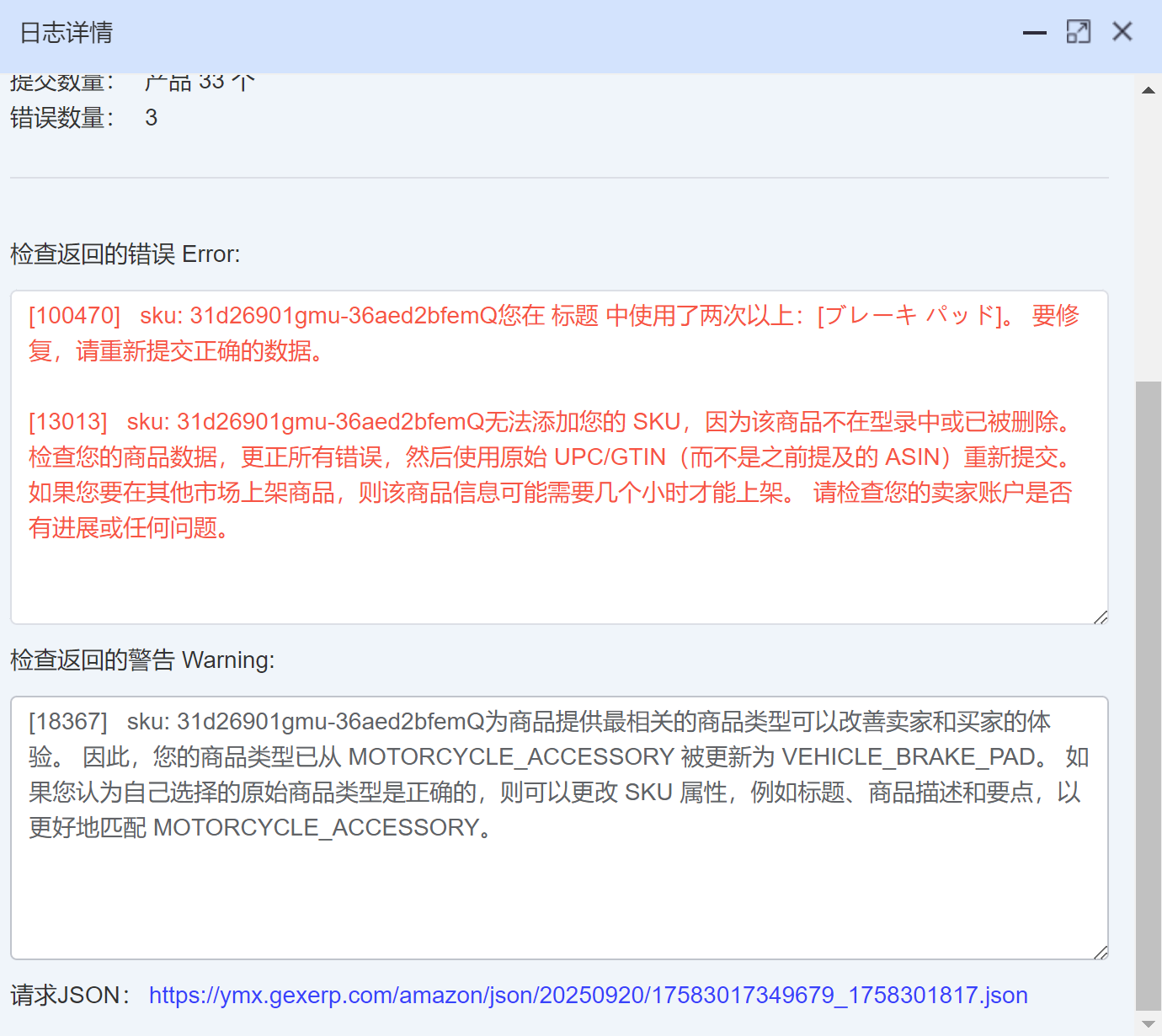Click the vertical scrollbar thumb
Viewport: 1162px width, 1036px height.
pyautogui.click(x=1148, y=691)
